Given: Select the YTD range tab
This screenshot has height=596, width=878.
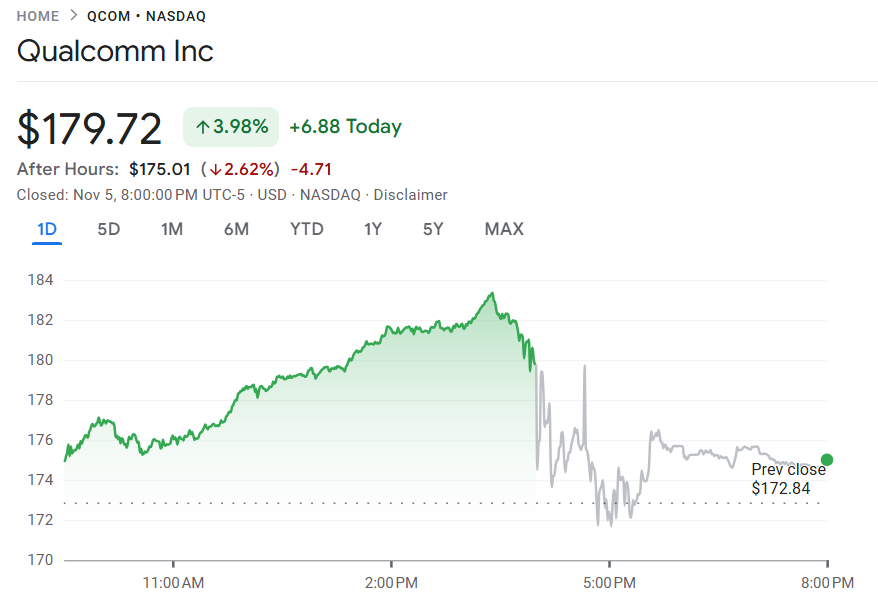Looking at the screenshot, I should [307, 229].
